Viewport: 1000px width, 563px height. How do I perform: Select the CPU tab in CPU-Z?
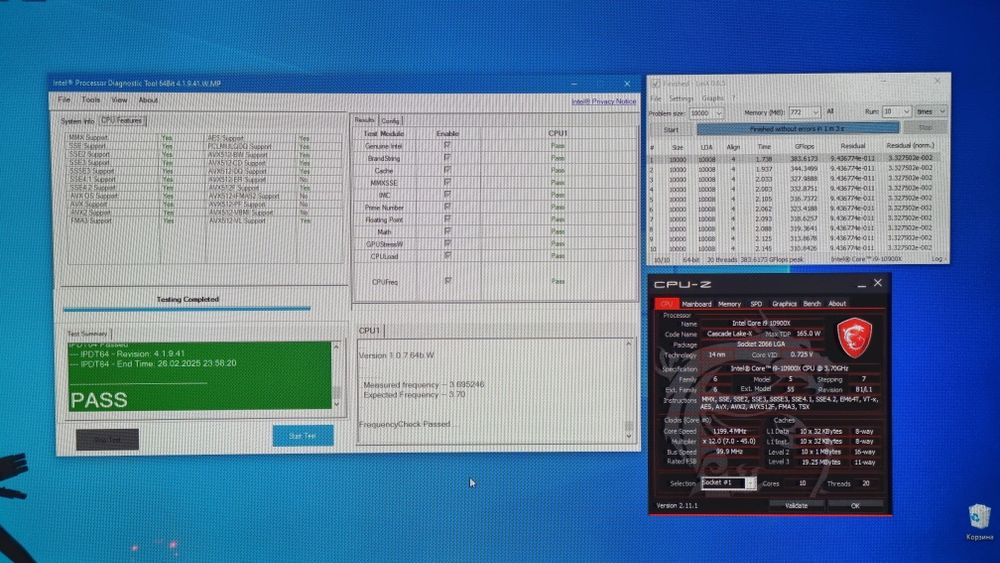(666, 303)
